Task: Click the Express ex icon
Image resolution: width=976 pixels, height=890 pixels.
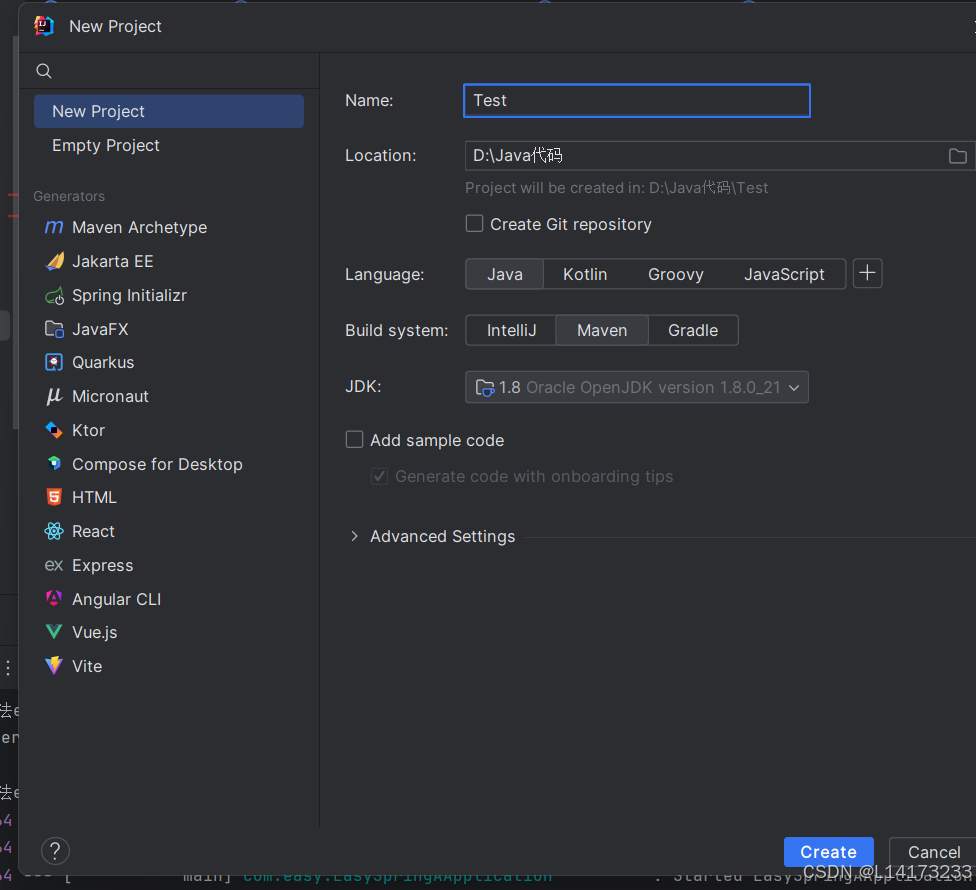Action: click(54, 565)
